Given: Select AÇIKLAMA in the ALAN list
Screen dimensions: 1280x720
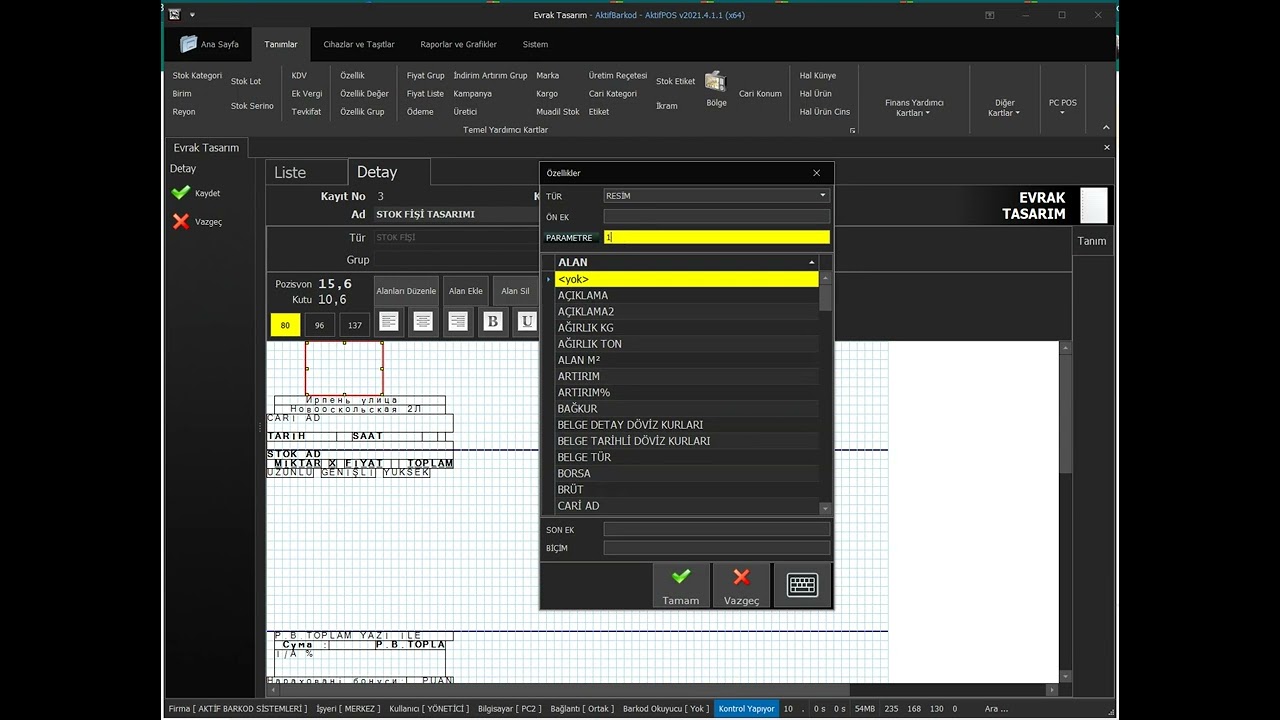Looking at the screenshot, I should point(686,295).
